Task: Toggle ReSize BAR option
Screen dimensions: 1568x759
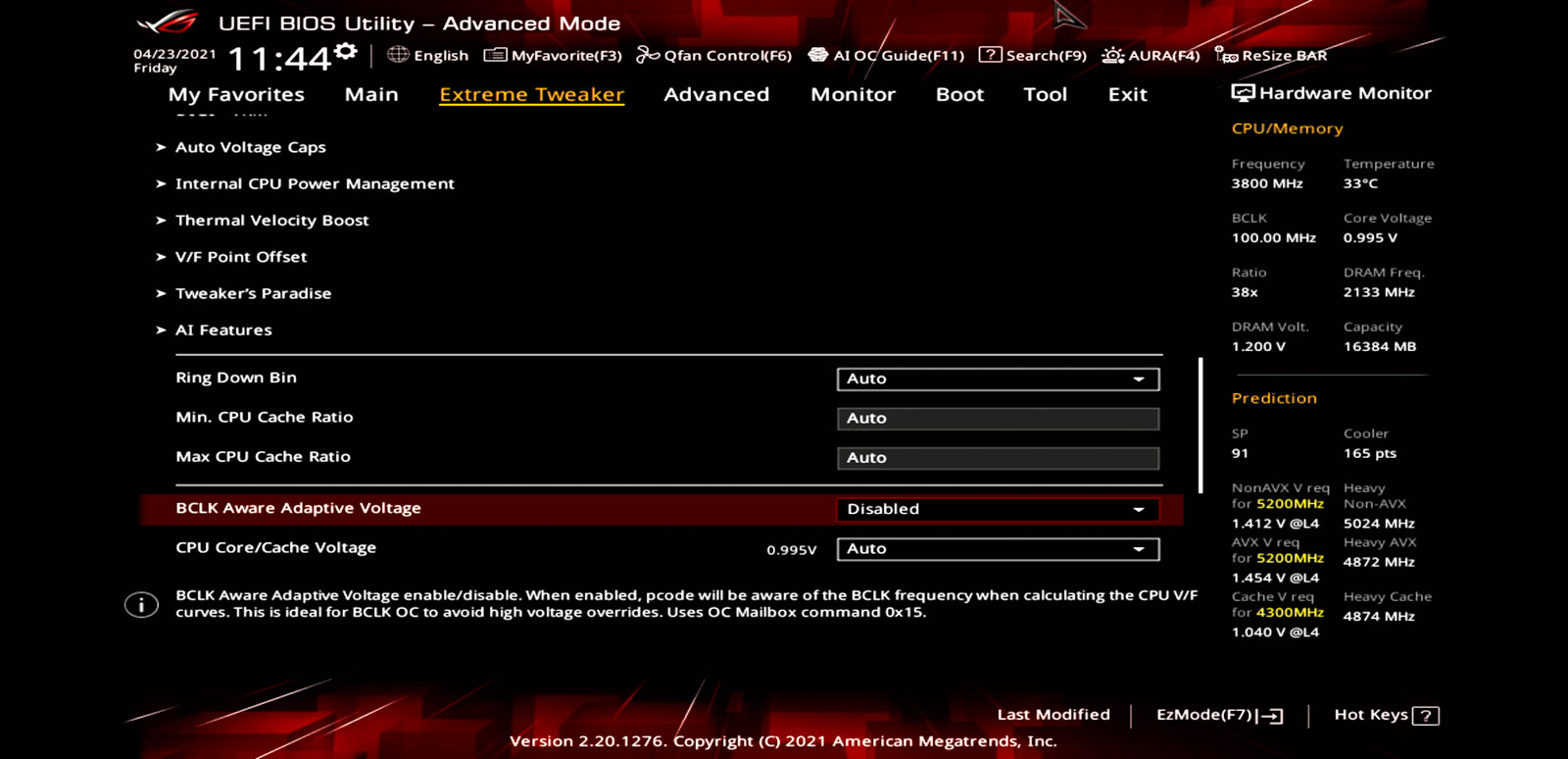Action: pos(1271,55)
